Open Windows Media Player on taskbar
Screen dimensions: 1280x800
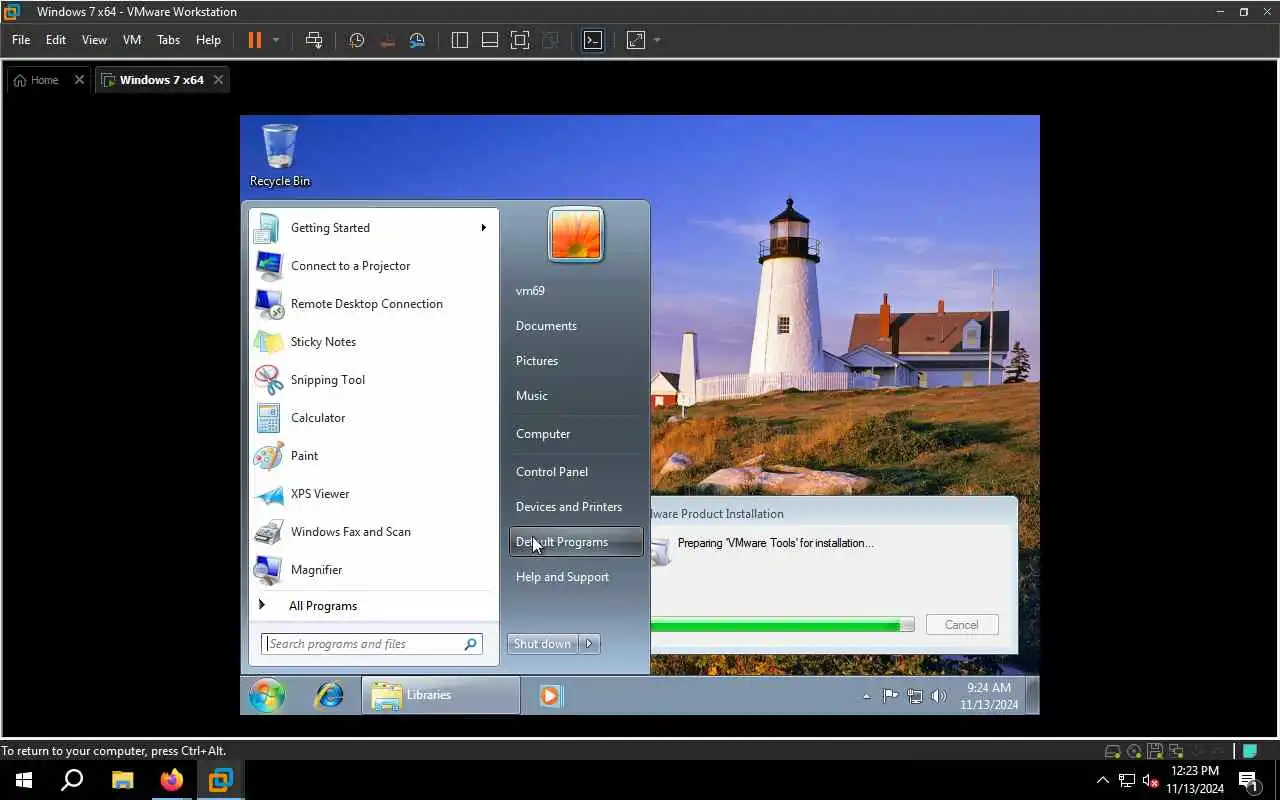click(550, 695)
